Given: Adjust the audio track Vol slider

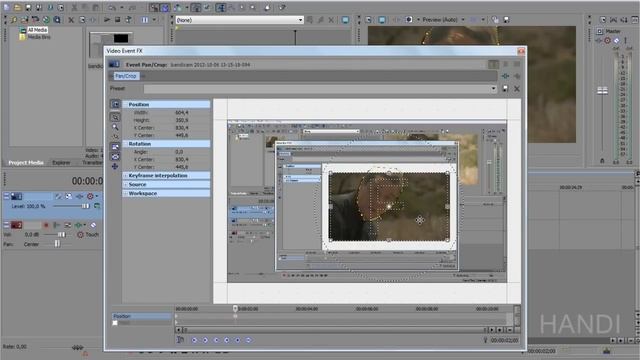Looking at the screenshot, I should coord(61,235).
